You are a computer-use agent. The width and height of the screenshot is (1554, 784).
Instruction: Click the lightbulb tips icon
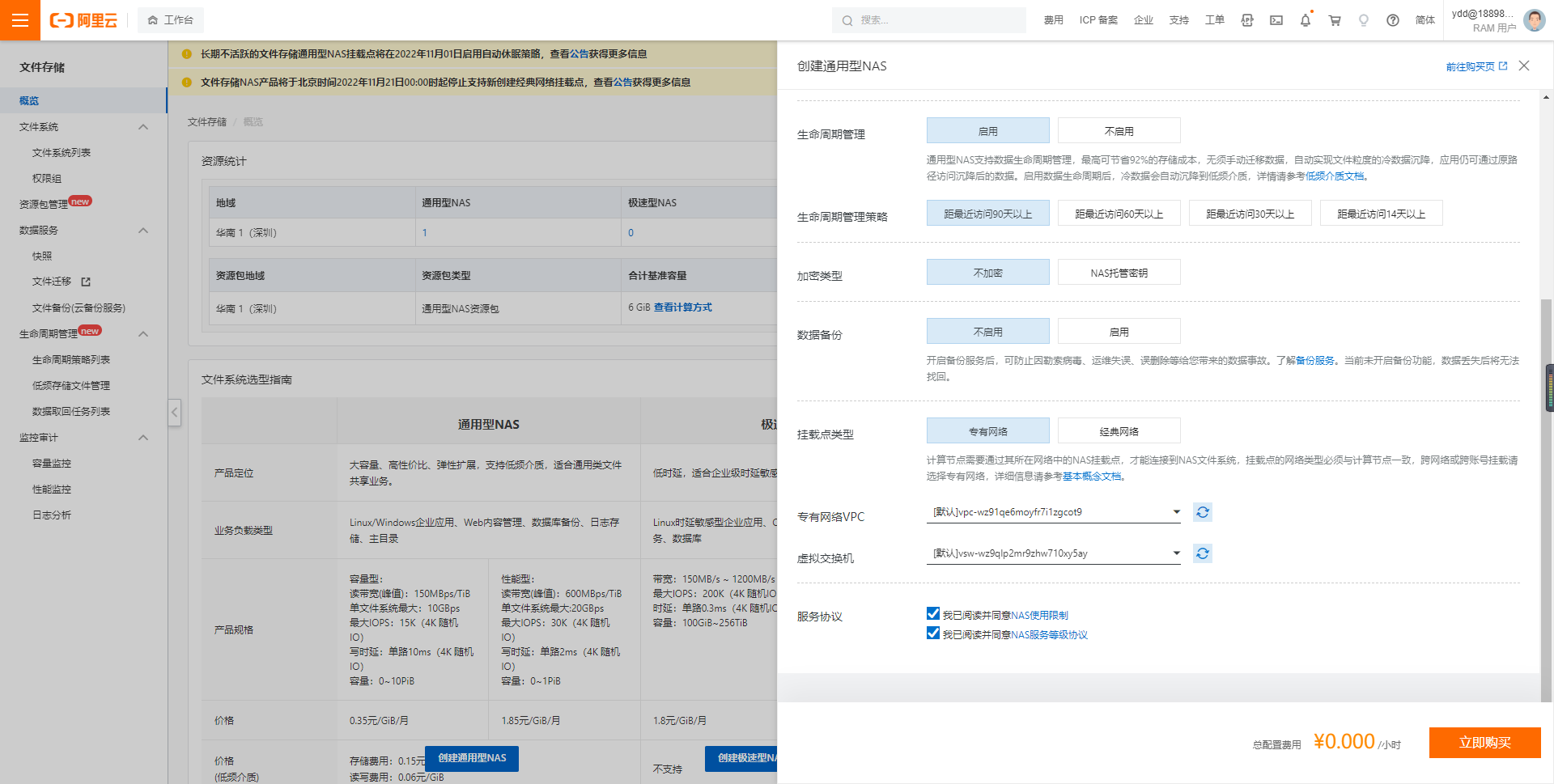1364,20
